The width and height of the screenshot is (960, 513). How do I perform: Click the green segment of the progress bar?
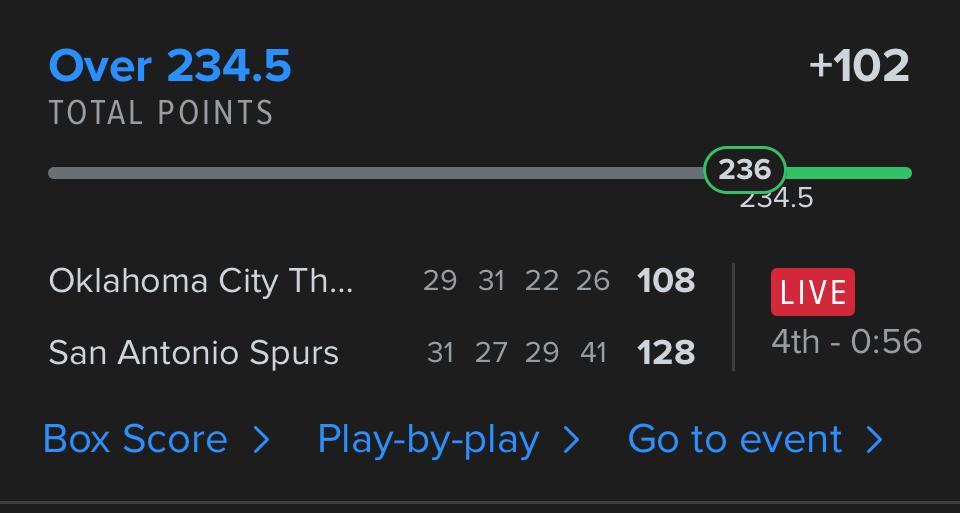(x=848, y=173)
